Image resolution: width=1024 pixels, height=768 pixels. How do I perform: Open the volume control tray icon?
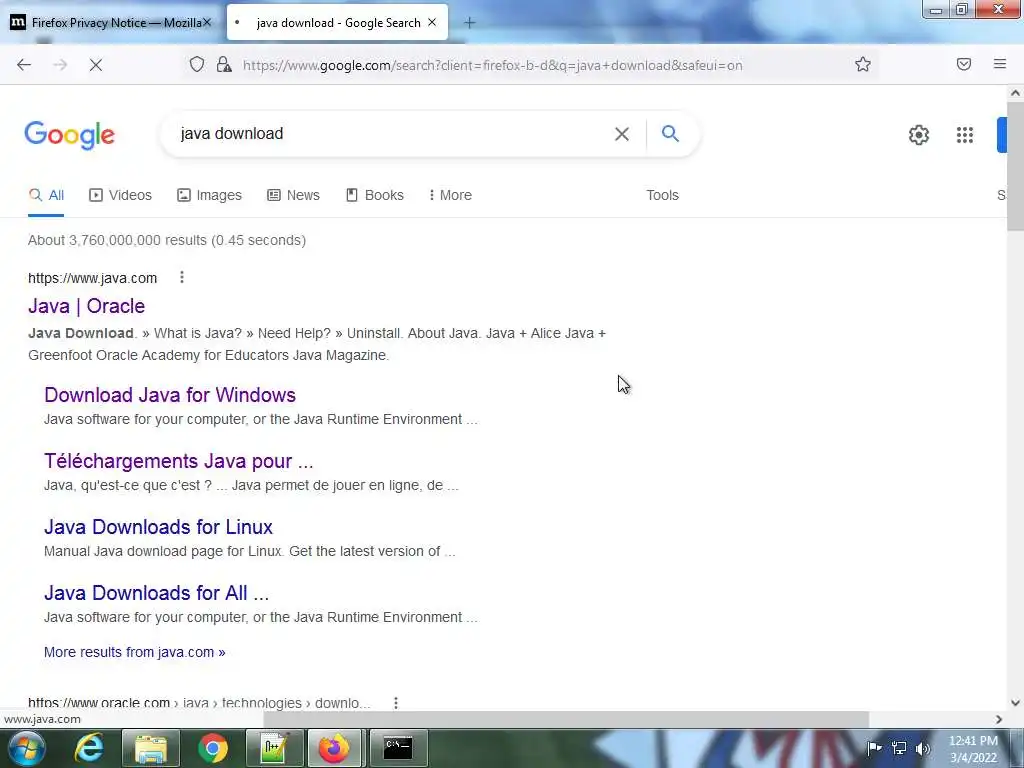(x=923, y=748)
